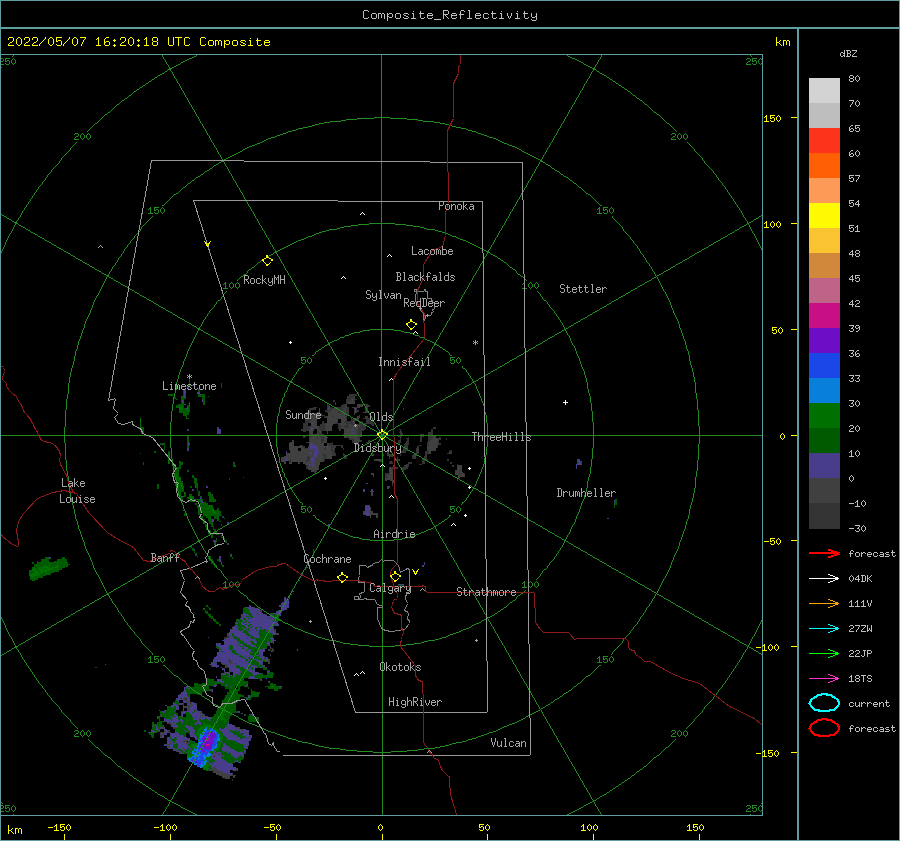The image size is (900, 841).
Task: Click the 42 dBZ magenta legend swatch
Action: (x=824, y=315)
